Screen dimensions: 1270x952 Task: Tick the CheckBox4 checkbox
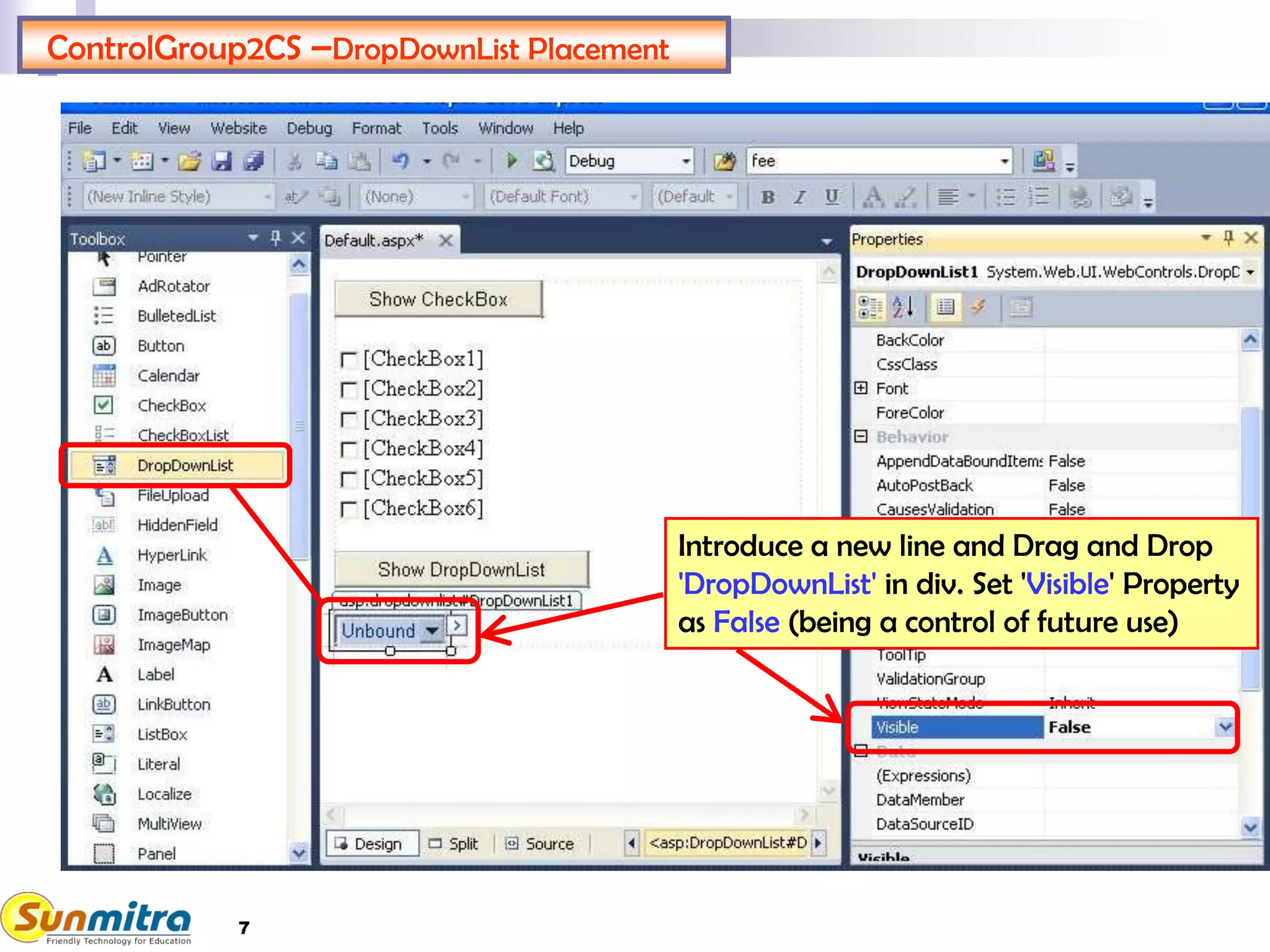click(x=349, y=449)
